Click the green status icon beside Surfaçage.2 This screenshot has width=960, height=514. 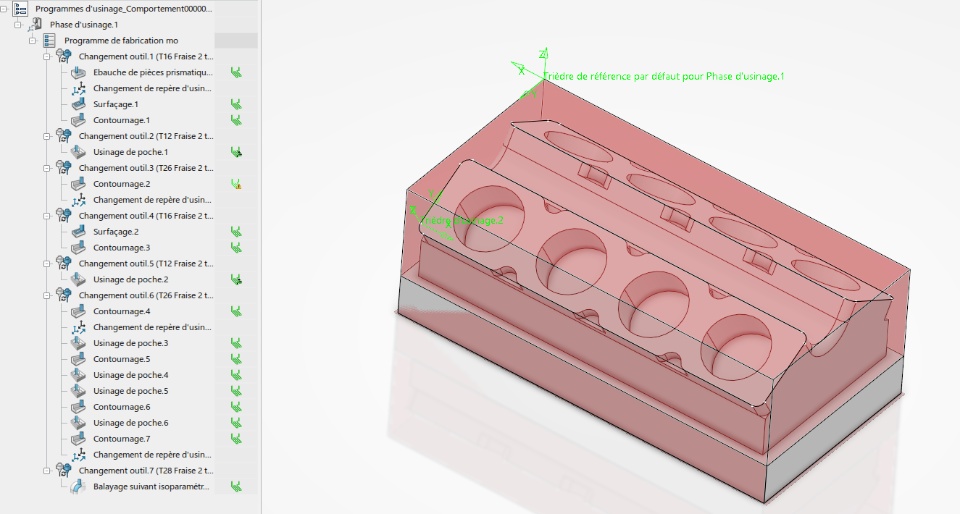coord(236,231)
